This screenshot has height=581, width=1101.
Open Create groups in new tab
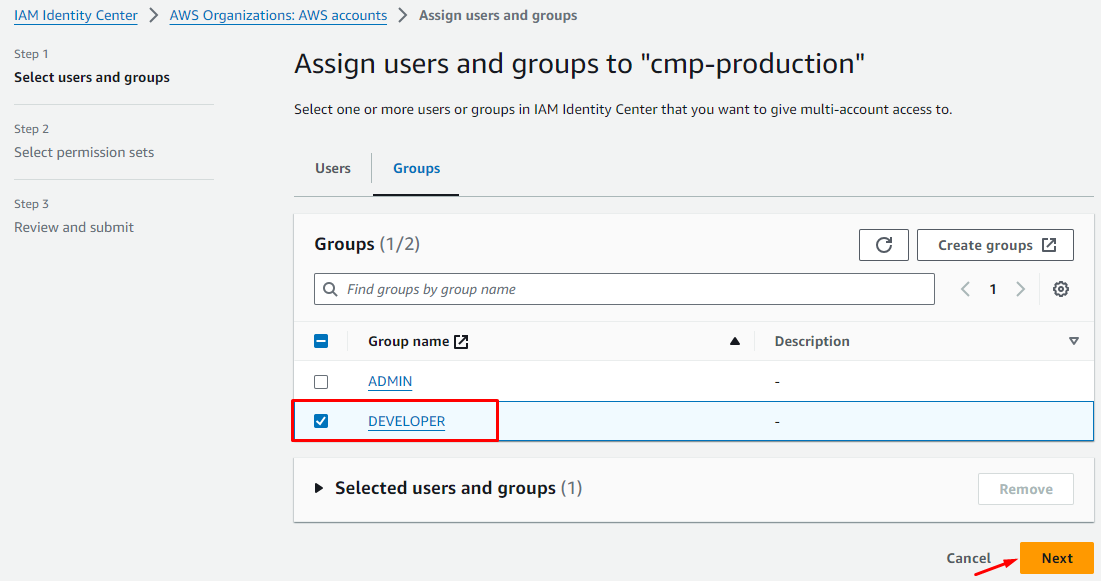pos(995,245)
